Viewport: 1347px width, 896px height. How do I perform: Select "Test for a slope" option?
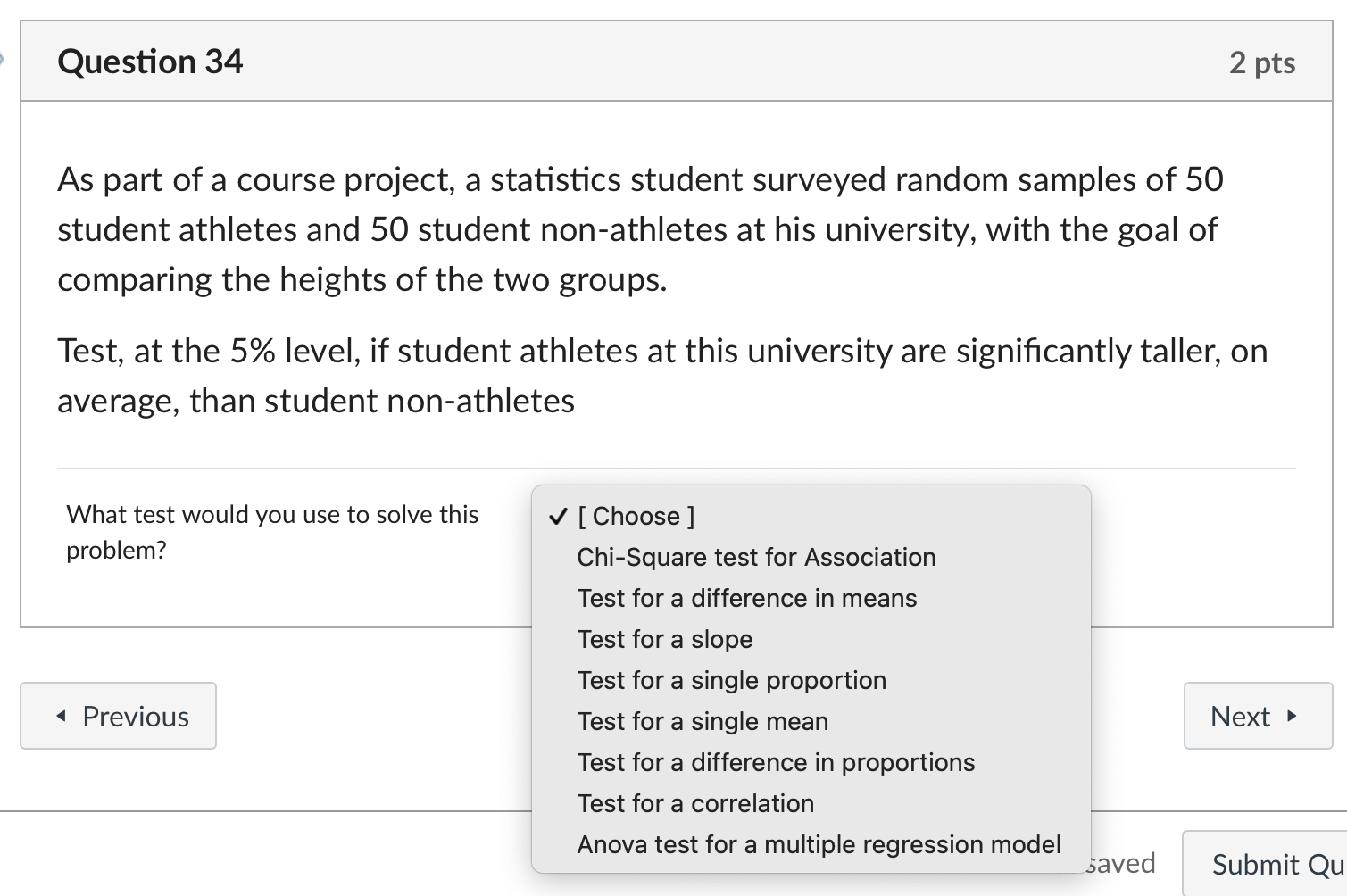click(x=664, y=639)
